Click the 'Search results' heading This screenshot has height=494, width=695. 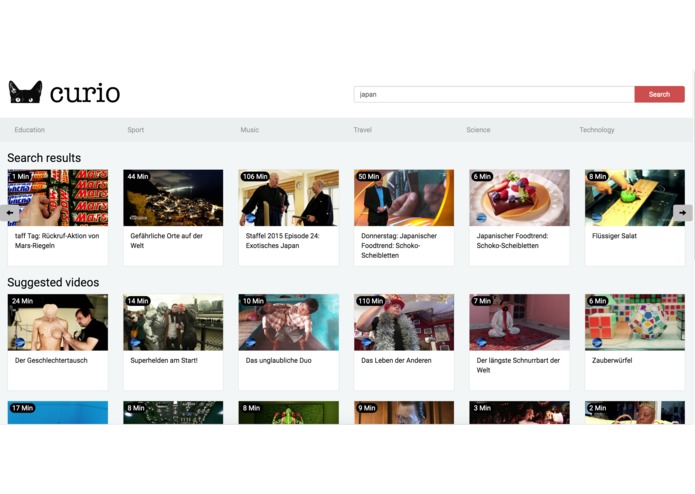[x=44, y=158]
